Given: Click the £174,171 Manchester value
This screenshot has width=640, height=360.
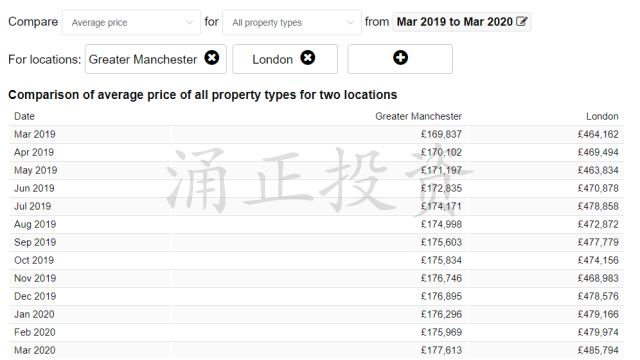Looking at the screenshot, I should point(441,206).
